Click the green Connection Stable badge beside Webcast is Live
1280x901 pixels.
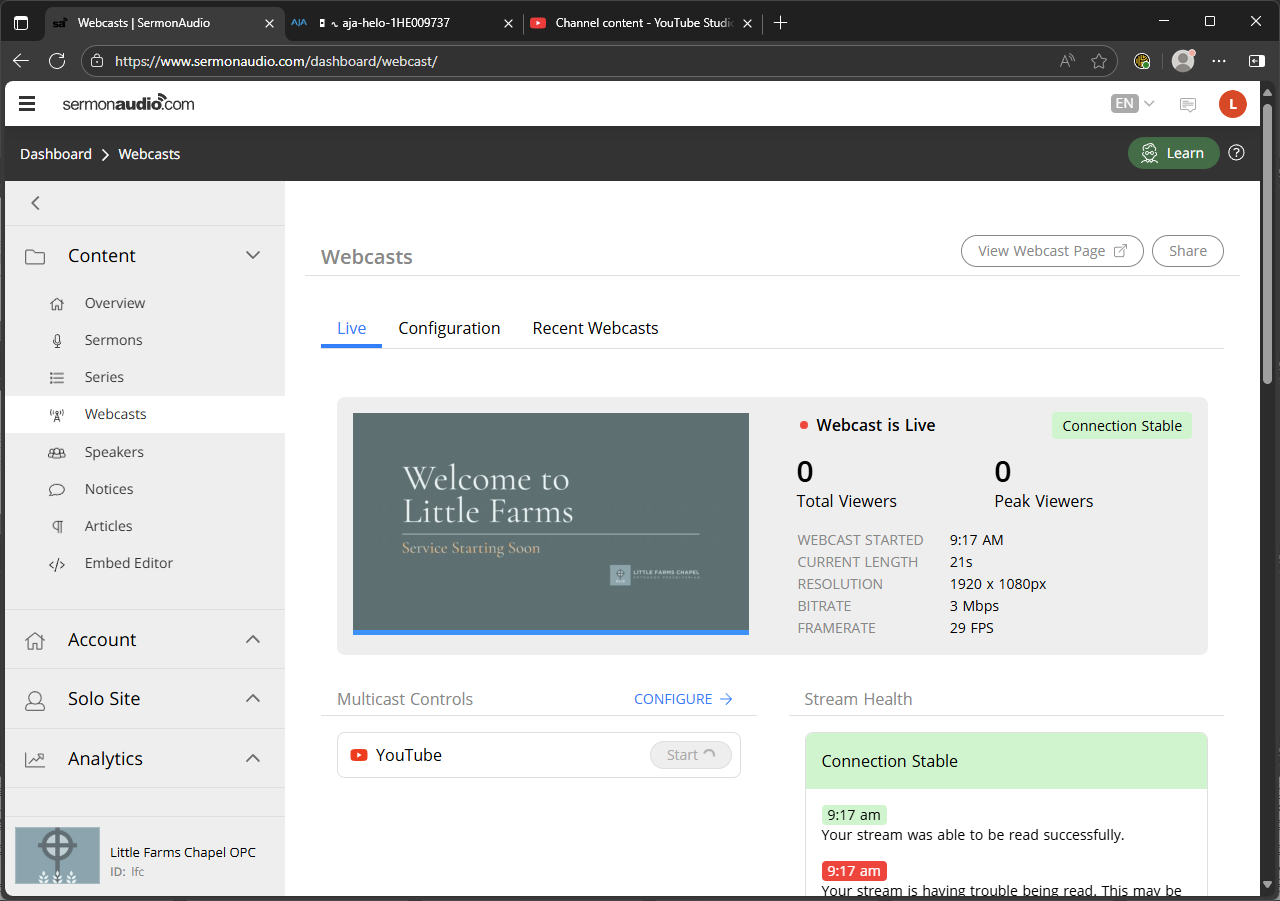pos(1122,426)
